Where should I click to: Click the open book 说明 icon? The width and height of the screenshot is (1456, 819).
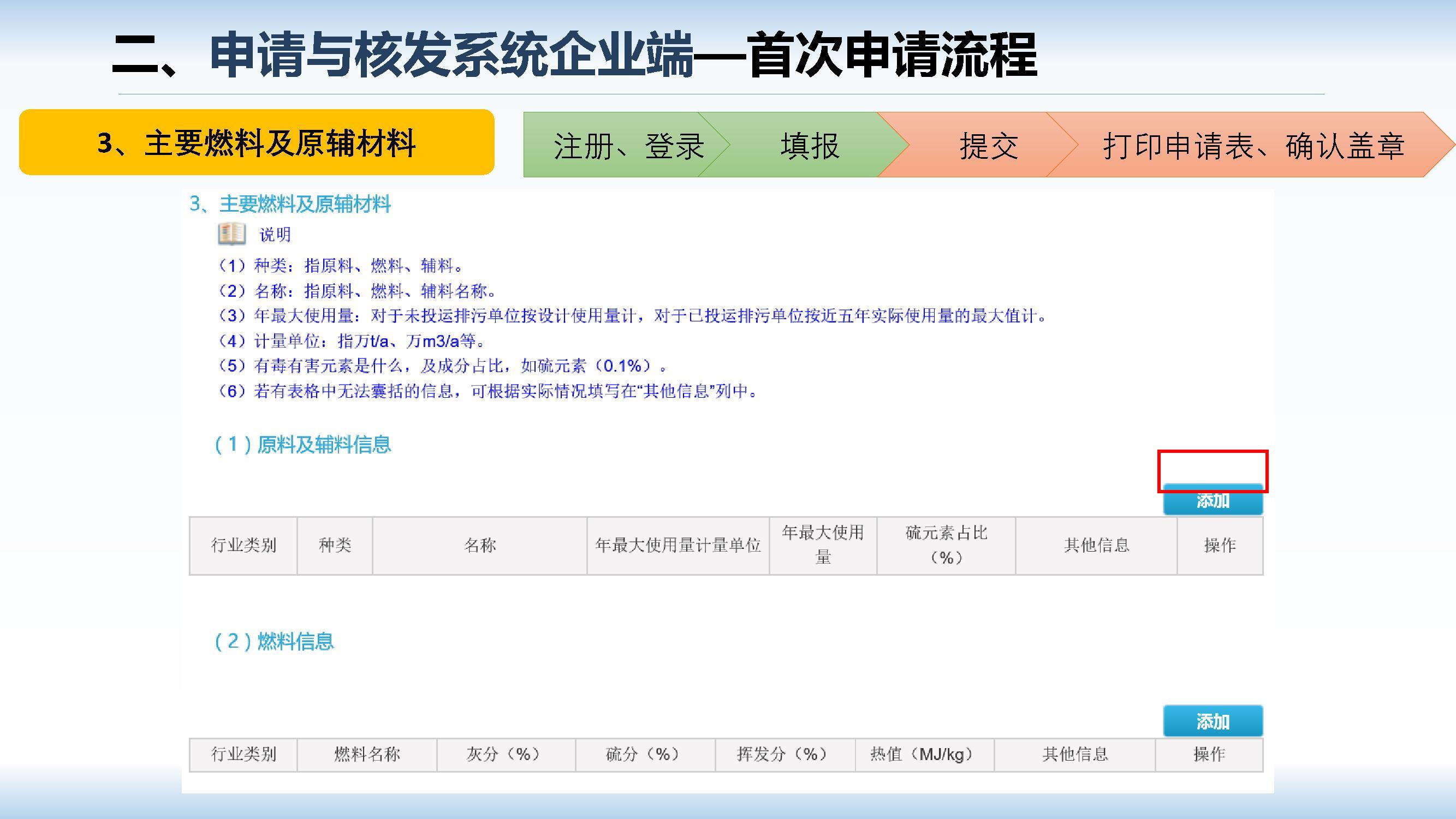pyautogui.click(x=231, y=234)
